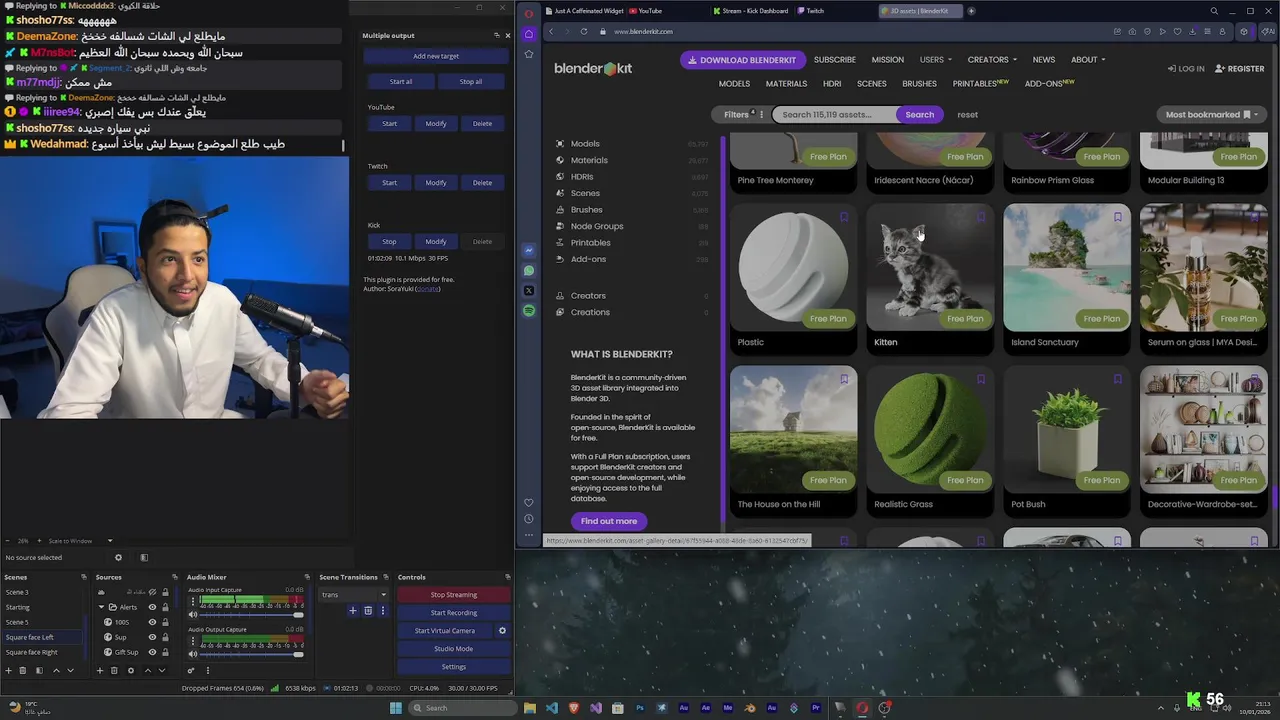Open the Audio Input Capture three-dot options
The width and height of the screenshot is (1280, 720).
coord(193,601)
